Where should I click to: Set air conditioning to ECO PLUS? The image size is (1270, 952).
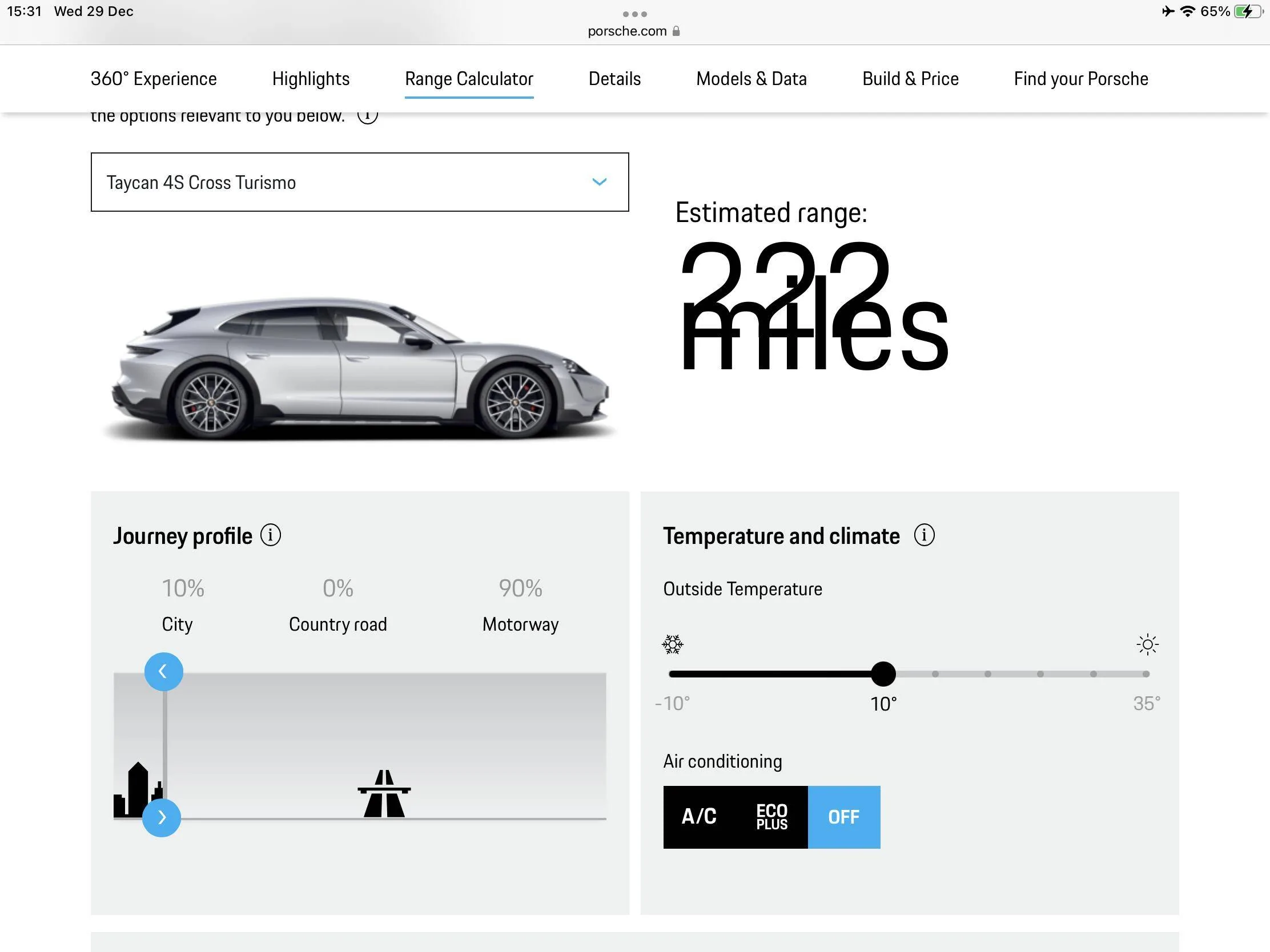(x=771, y=817)
